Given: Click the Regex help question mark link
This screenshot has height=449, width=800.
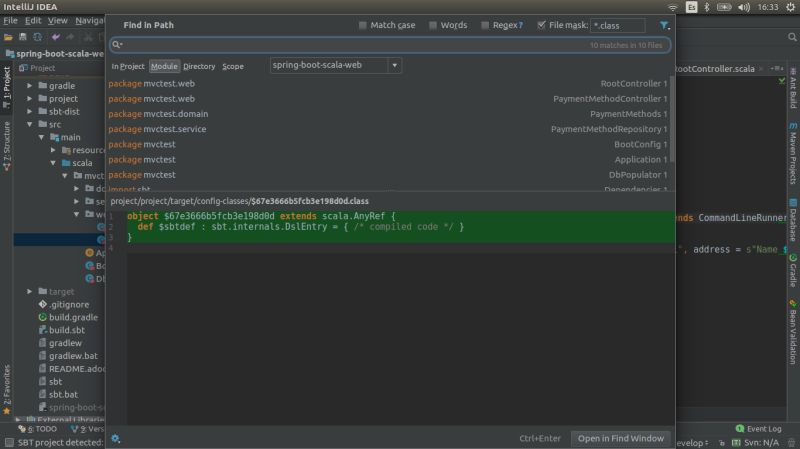Looking at the screenshot, I should click(x=520, y=25).
